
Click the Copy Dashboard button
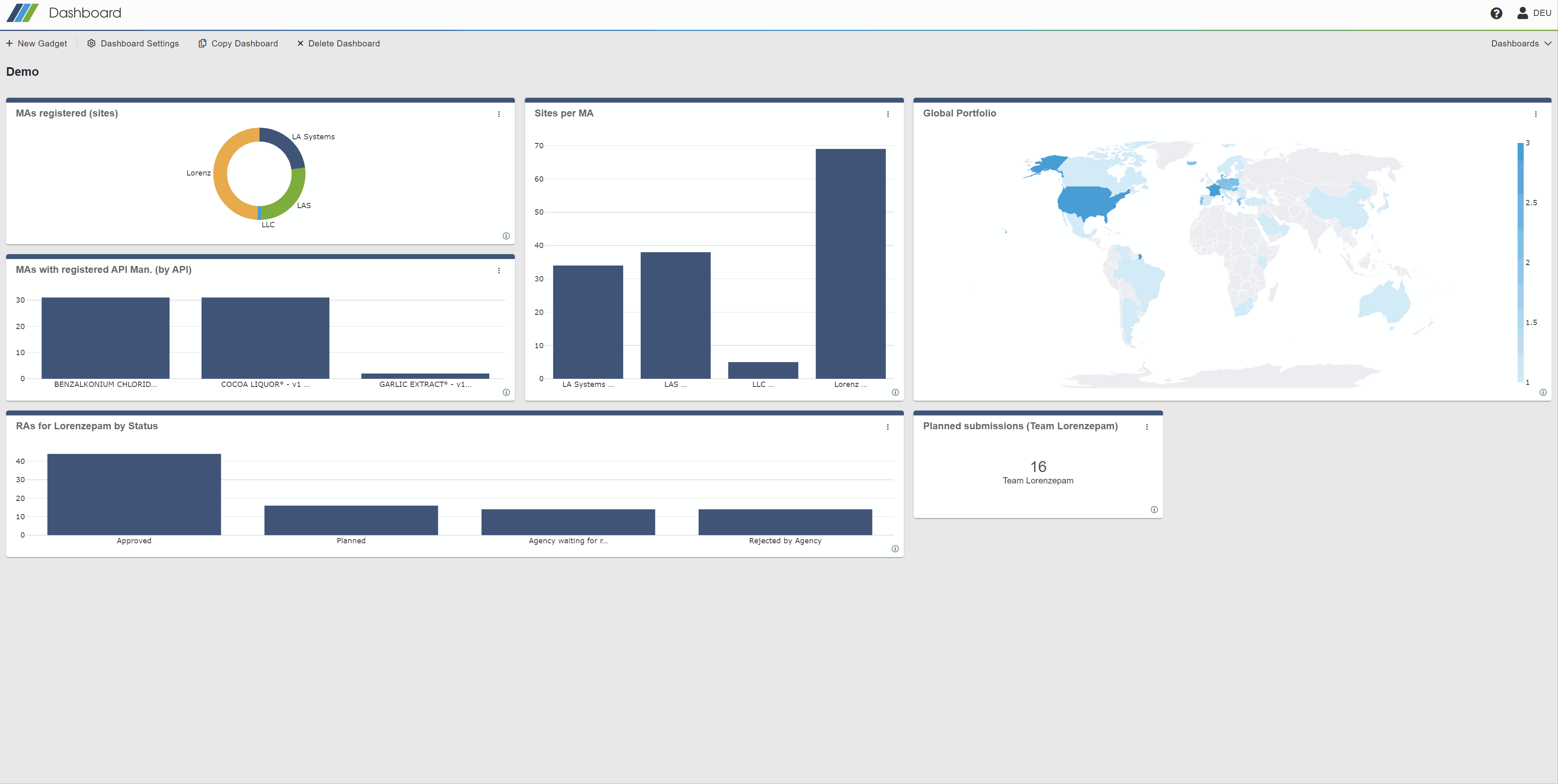coord(237,43)
